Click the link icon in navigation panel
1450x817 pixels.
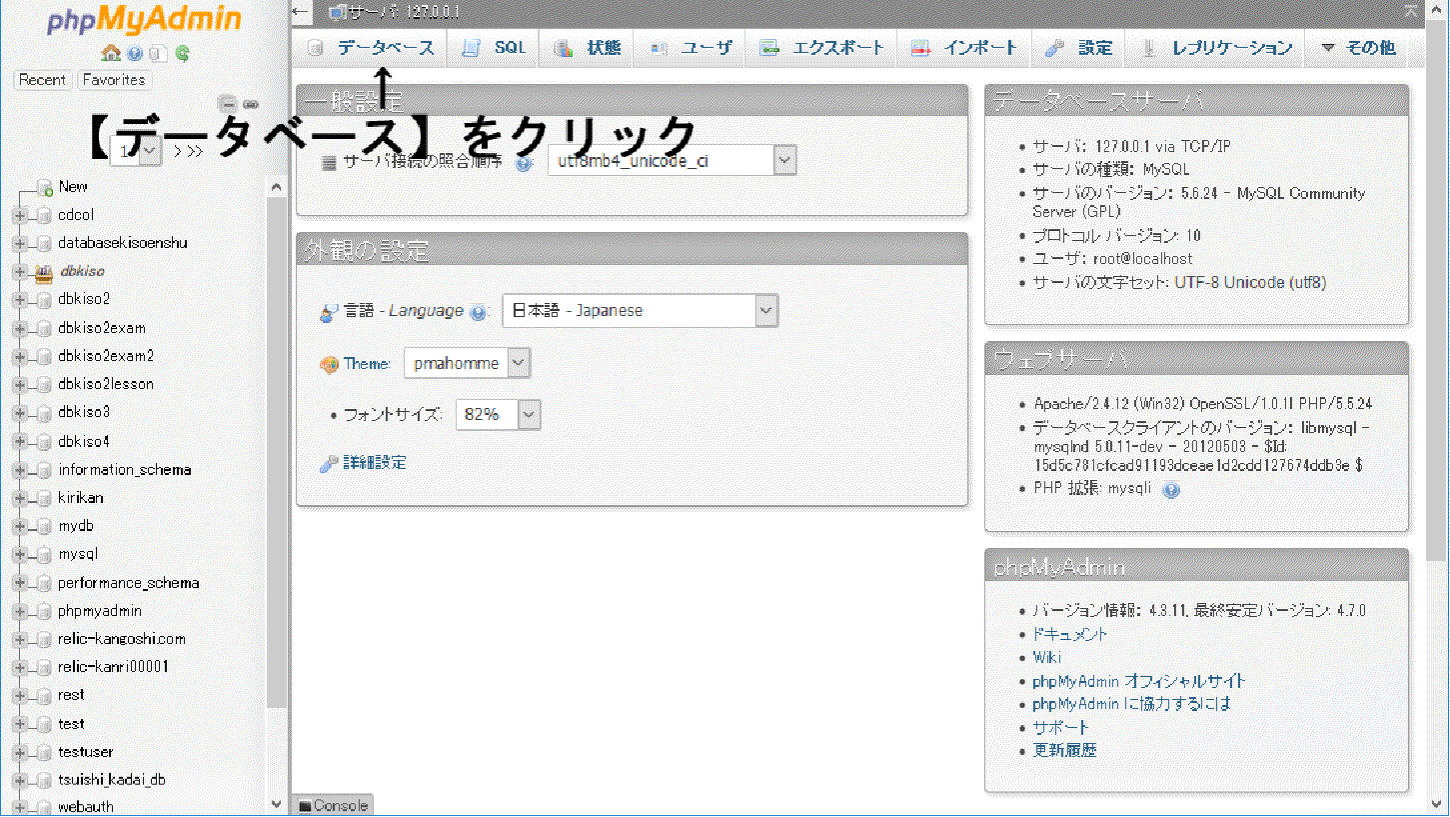251,103
